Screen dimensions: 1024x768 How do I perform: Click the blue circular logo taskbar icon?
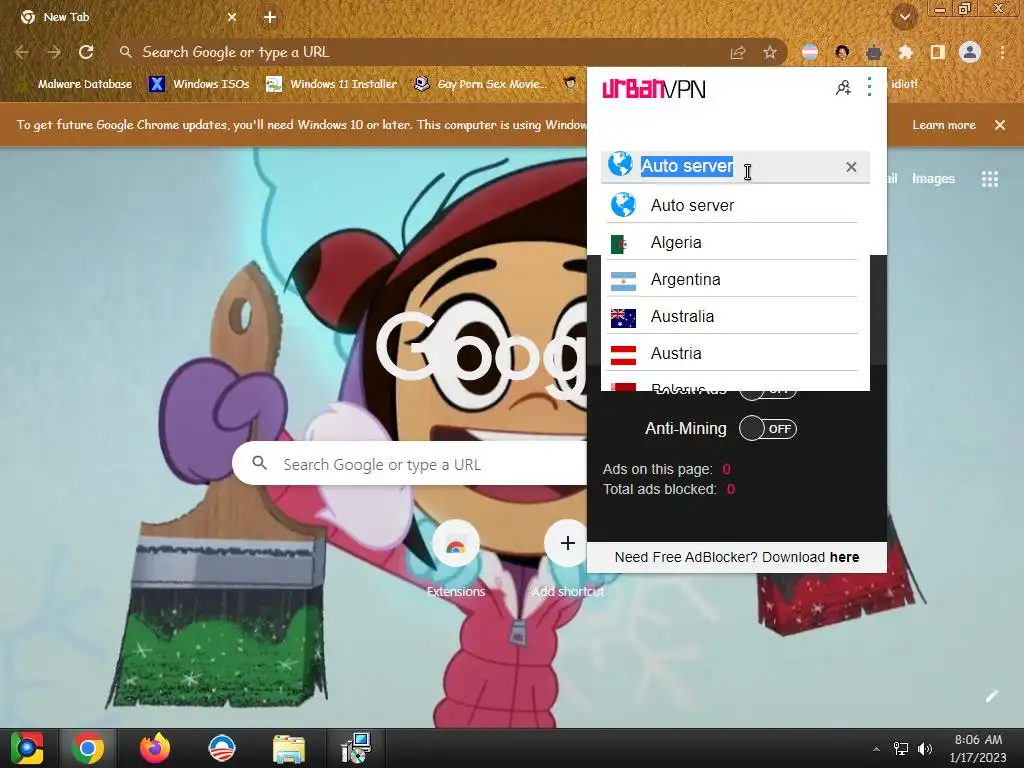(221, 748)
